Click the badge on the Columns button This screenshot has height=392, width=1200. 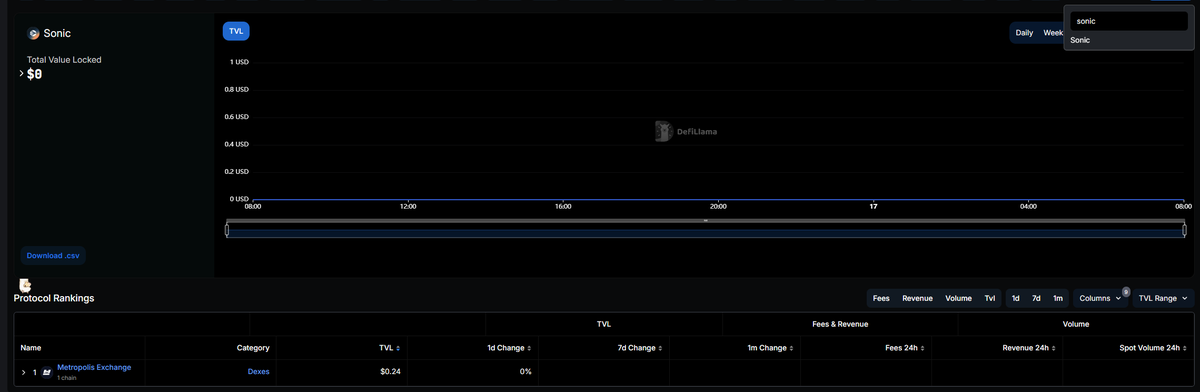(1126, 292)
